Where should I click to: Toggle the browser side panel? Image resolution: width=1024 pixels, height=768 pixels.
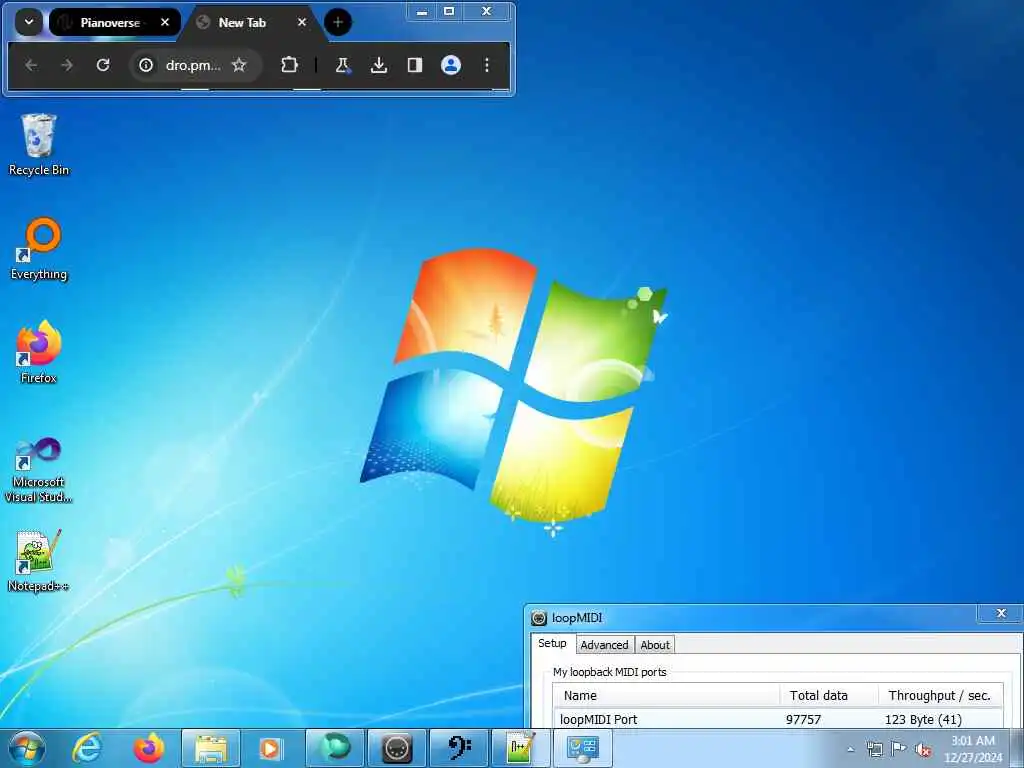[415, 65]
